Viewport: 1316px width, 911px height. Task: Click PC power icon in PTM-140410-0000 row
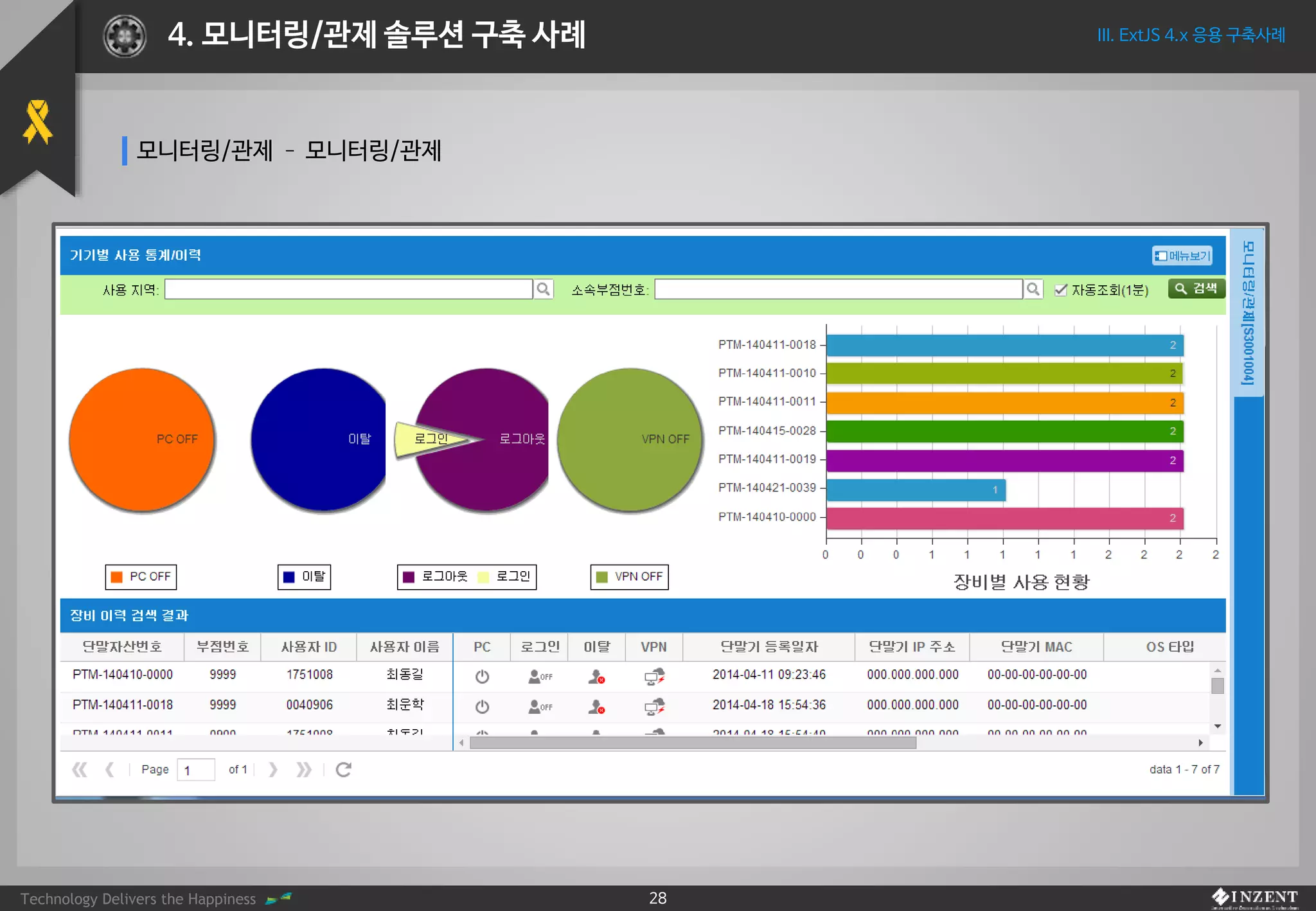pos(482,677)
